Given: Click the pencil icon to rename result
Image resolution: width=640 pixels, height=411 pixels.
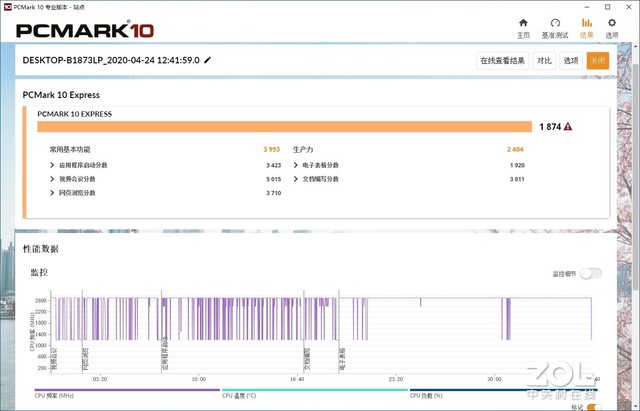Looking at the screenshot, I should [208, 61].
